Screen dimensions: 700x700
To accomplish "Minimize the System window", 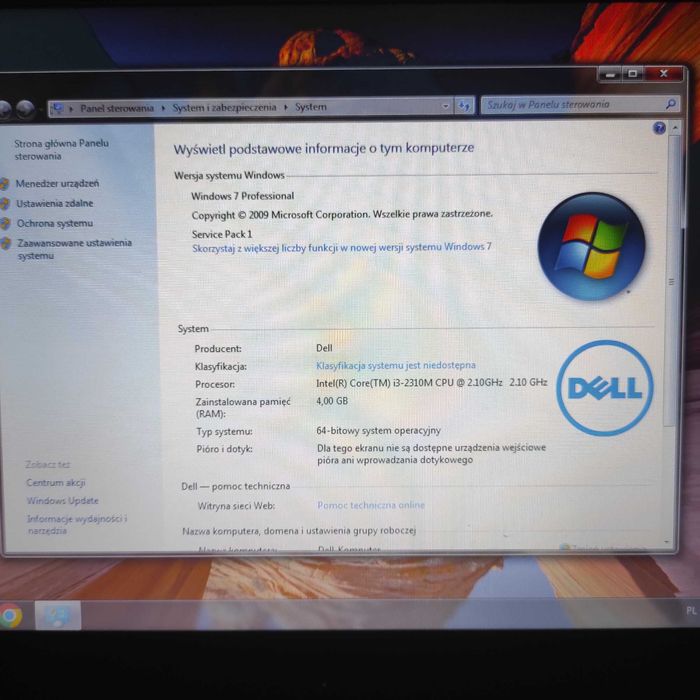I will 610,74.
